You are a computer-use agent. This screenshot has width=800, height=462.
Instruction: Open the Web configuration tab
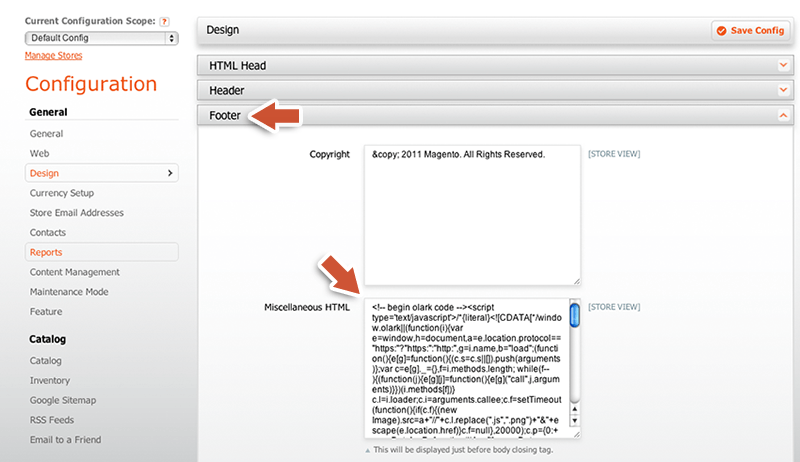[39, 154]
